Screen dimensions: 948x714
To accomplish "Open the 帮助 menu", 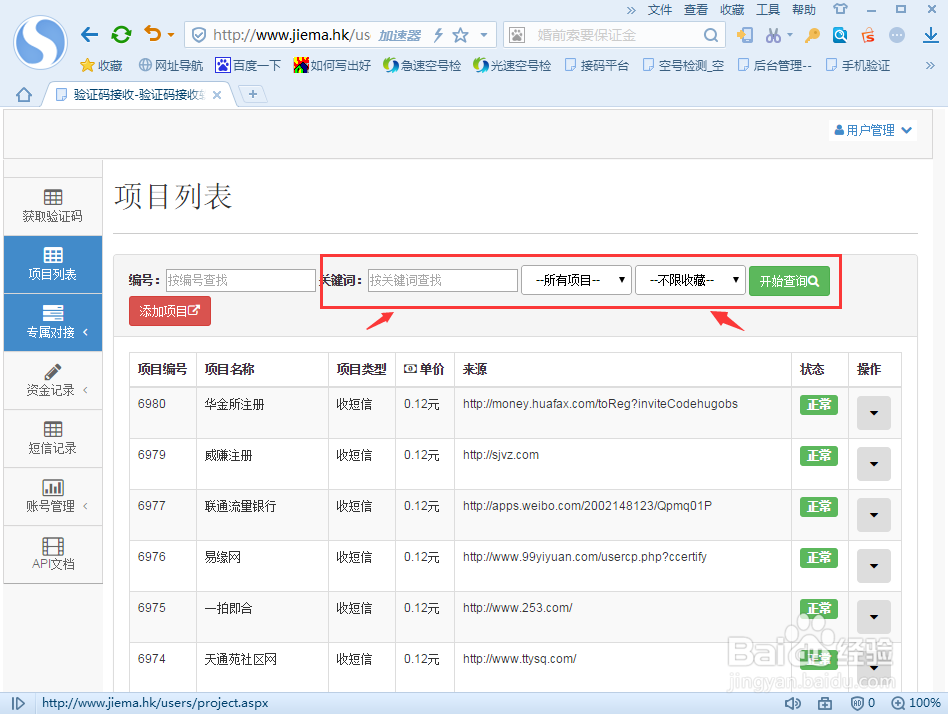I will tap(804, 10).
